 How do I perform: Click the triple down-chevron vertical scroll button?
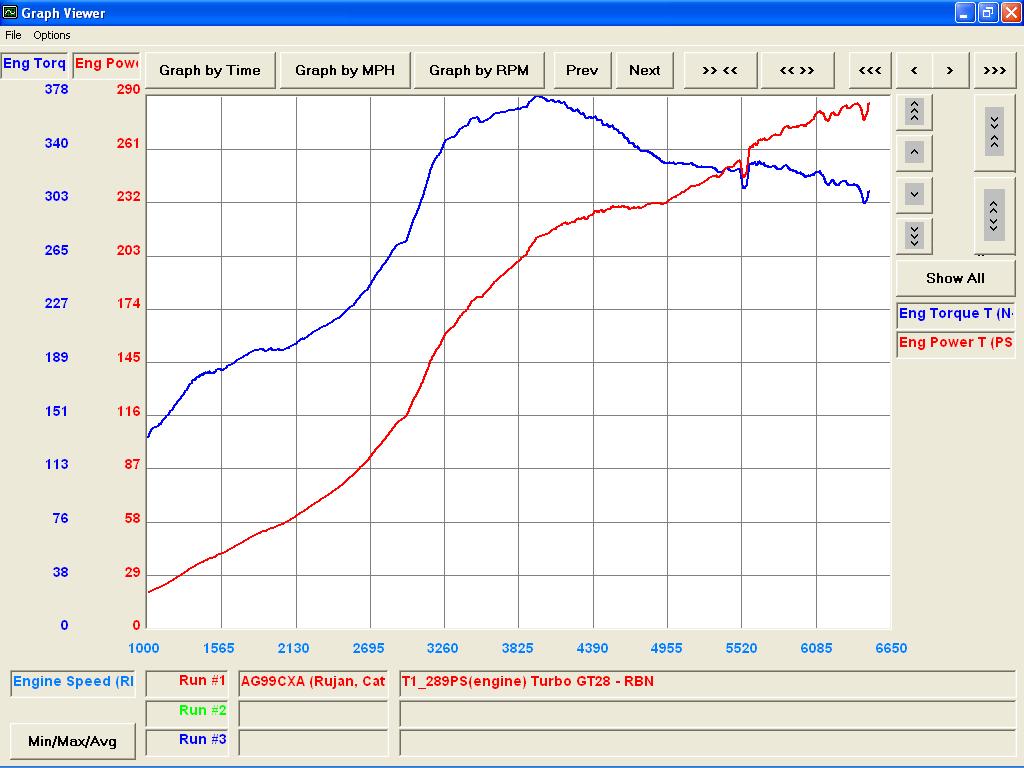point(914,236)
